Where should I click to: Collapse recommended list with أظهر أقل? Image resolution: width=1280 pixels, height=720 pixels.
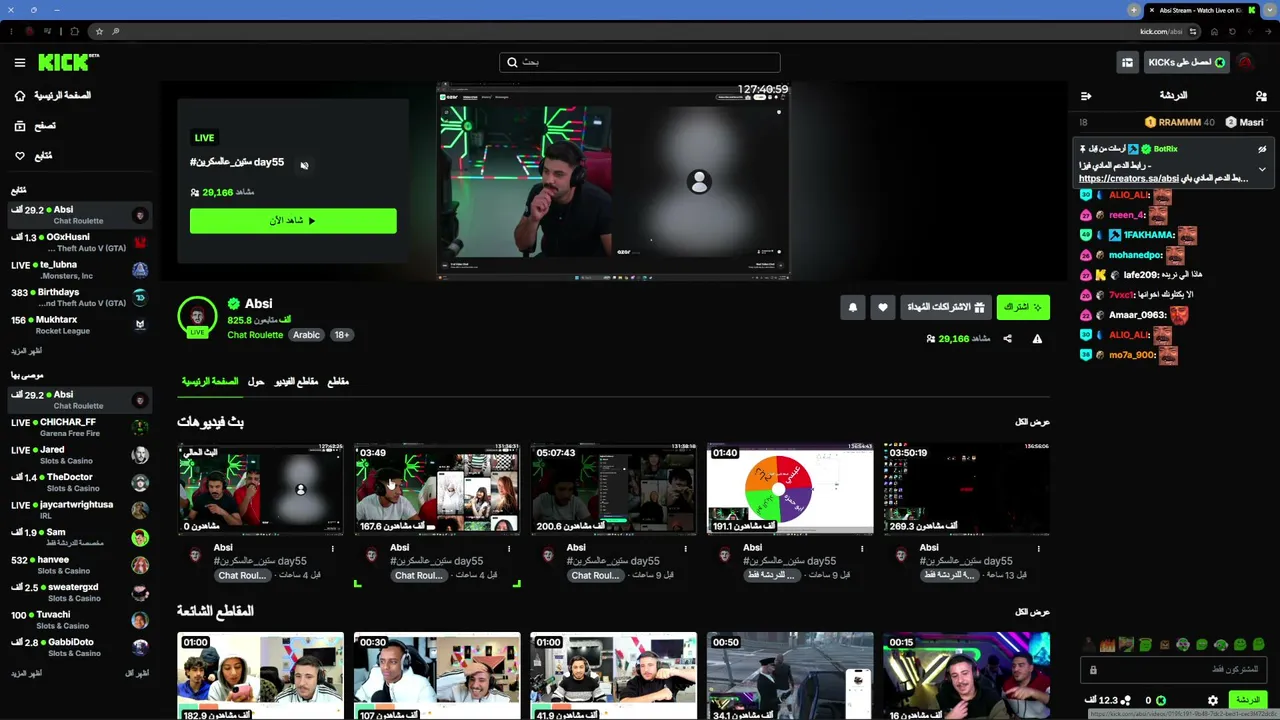click(x=137, y=673)
